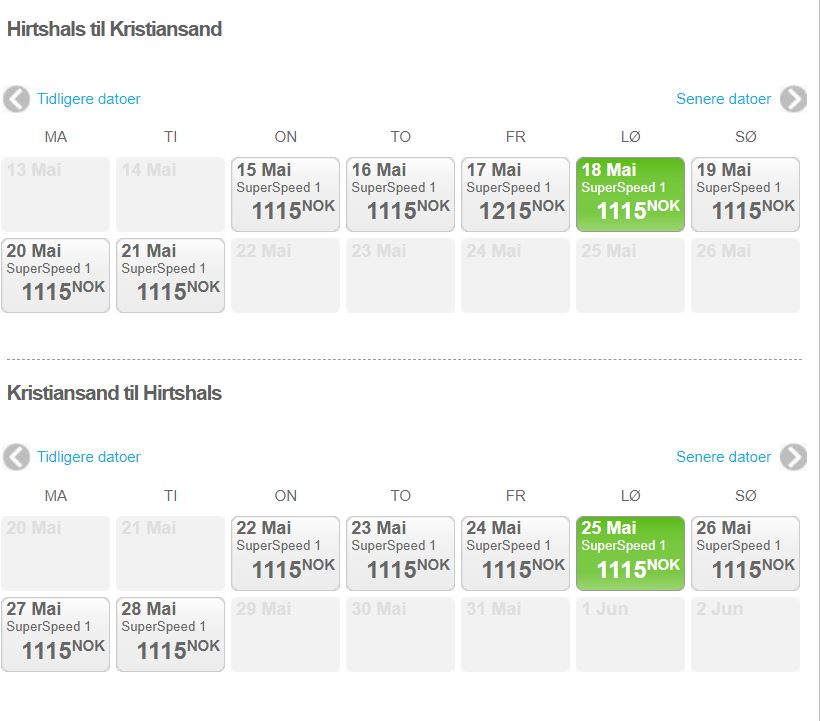The height and width of the screenshot is (721, 820).
Task: Click next dates arrow for Hirtshals to Kristiansand
Action: 793,99
